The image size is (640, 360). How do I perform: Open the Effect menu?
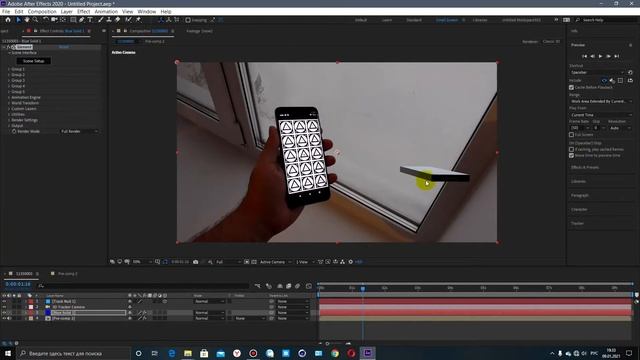(84, 11)
